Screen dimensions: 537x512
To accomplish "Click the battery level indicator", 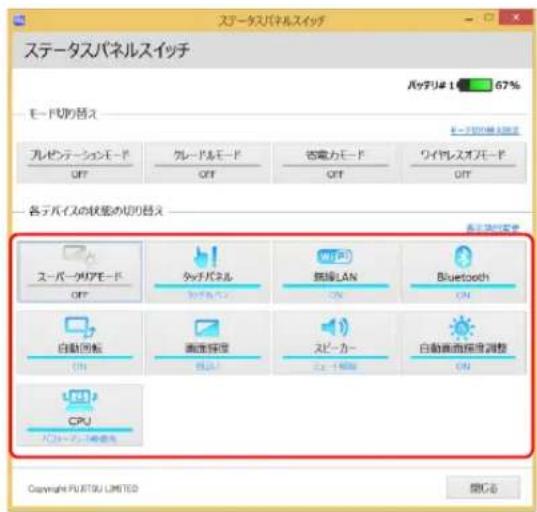I will [475, 85].
